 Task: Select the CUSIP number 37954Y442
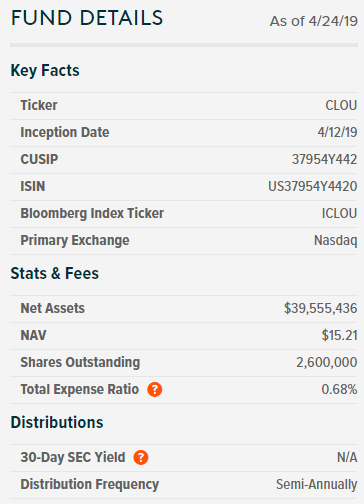click(x=324, y=159)
